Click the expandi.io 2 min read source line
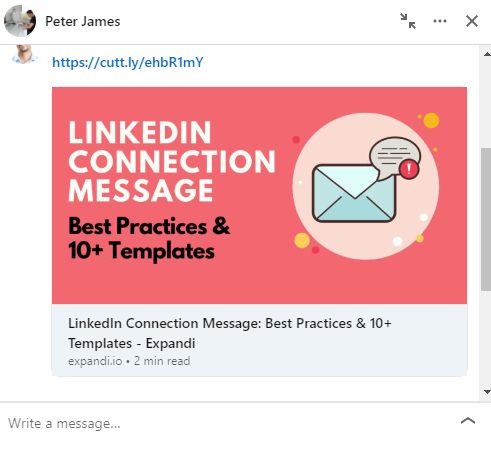 coord(129,361)
